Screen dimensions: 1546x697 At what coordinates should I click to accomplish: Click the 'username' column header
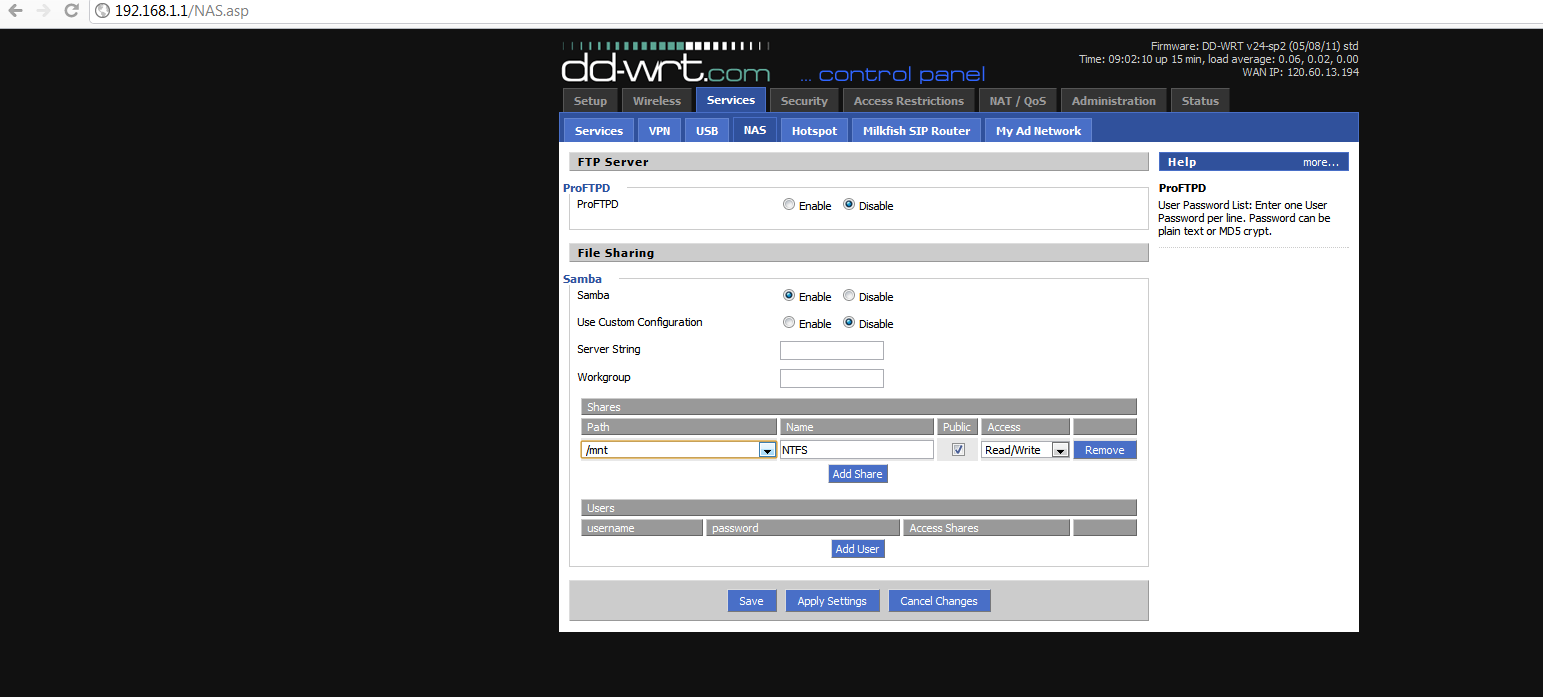tap(642, 528)
